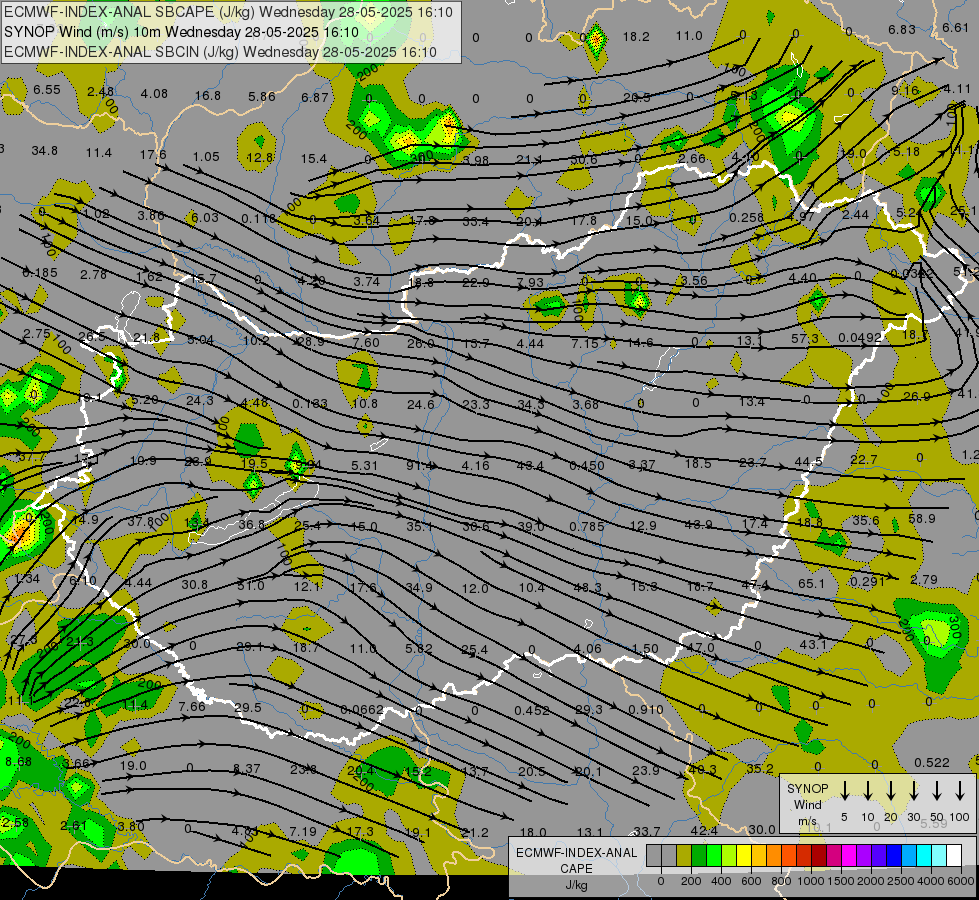
Task: Click the map value 6.83
Action: pyautogui.click(x=902, y=29)
